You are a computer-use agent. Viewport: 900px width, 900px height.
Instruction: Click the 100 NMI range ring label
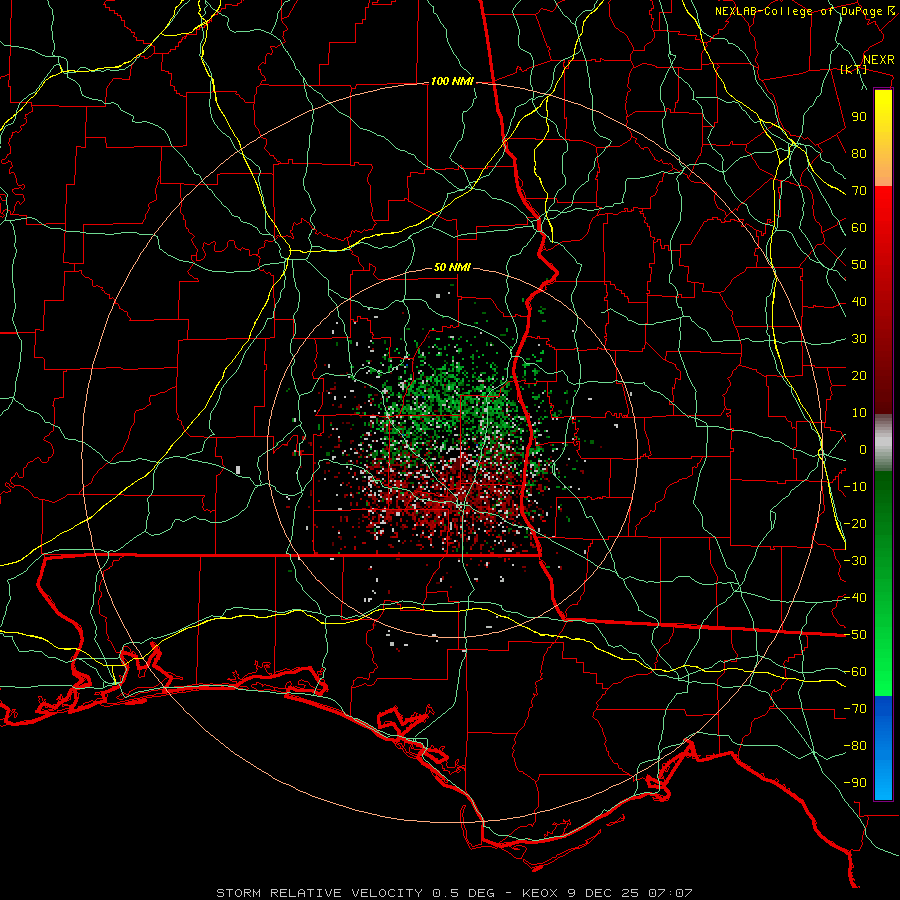coord(452,82)
